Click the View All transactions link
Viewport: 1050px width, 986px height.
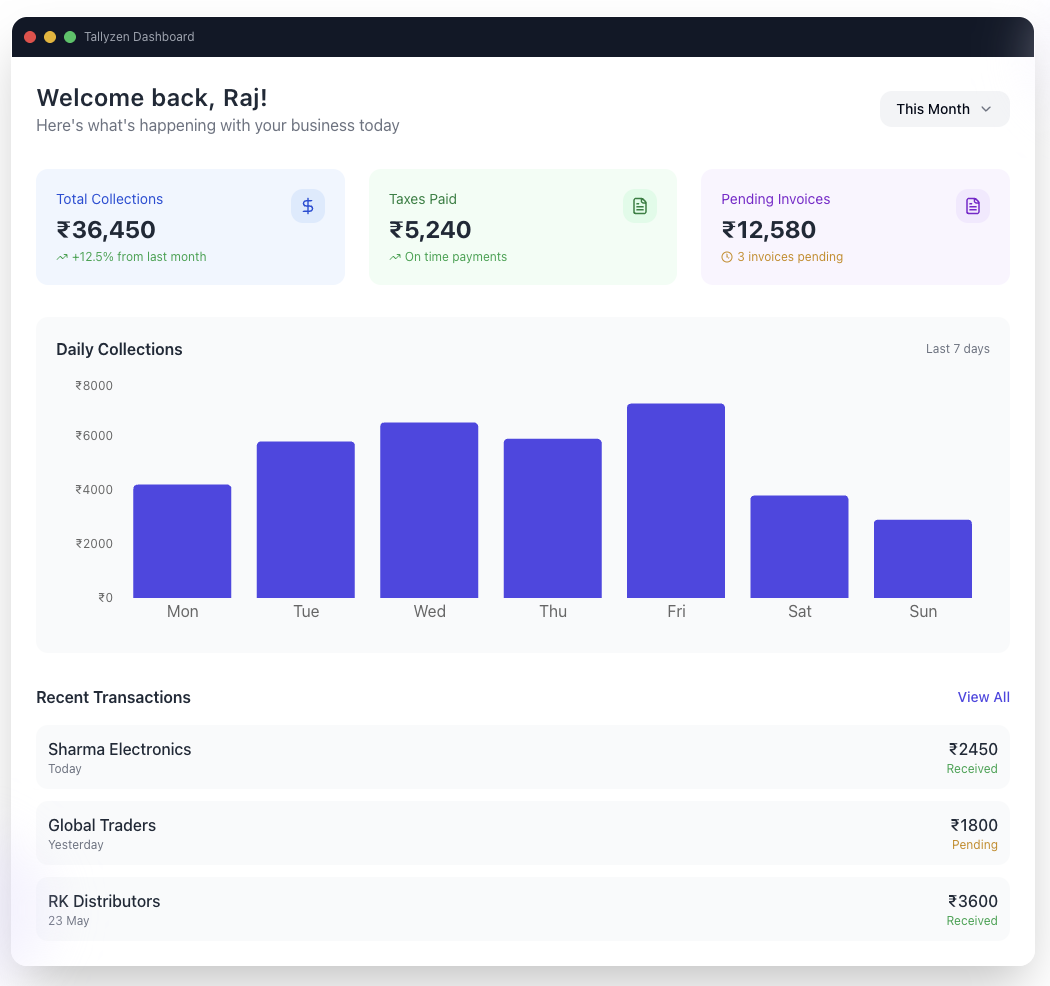click(x=983, y=697)
